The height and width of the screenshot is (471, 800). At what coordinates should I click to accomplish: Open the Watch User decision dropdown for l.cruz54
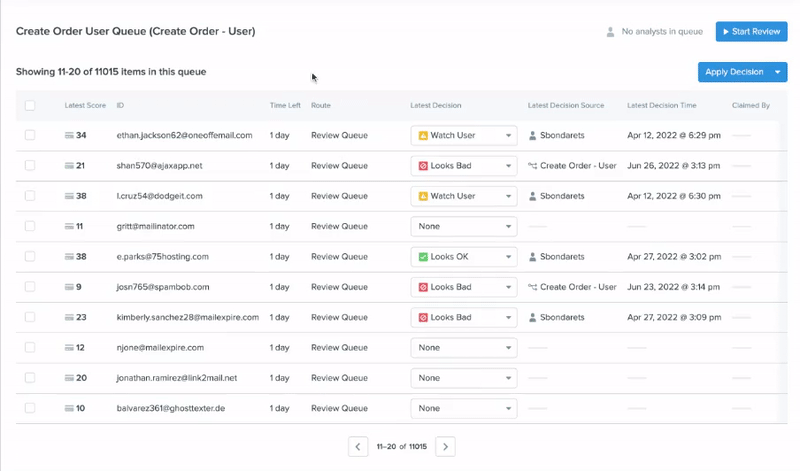(464, 196)
